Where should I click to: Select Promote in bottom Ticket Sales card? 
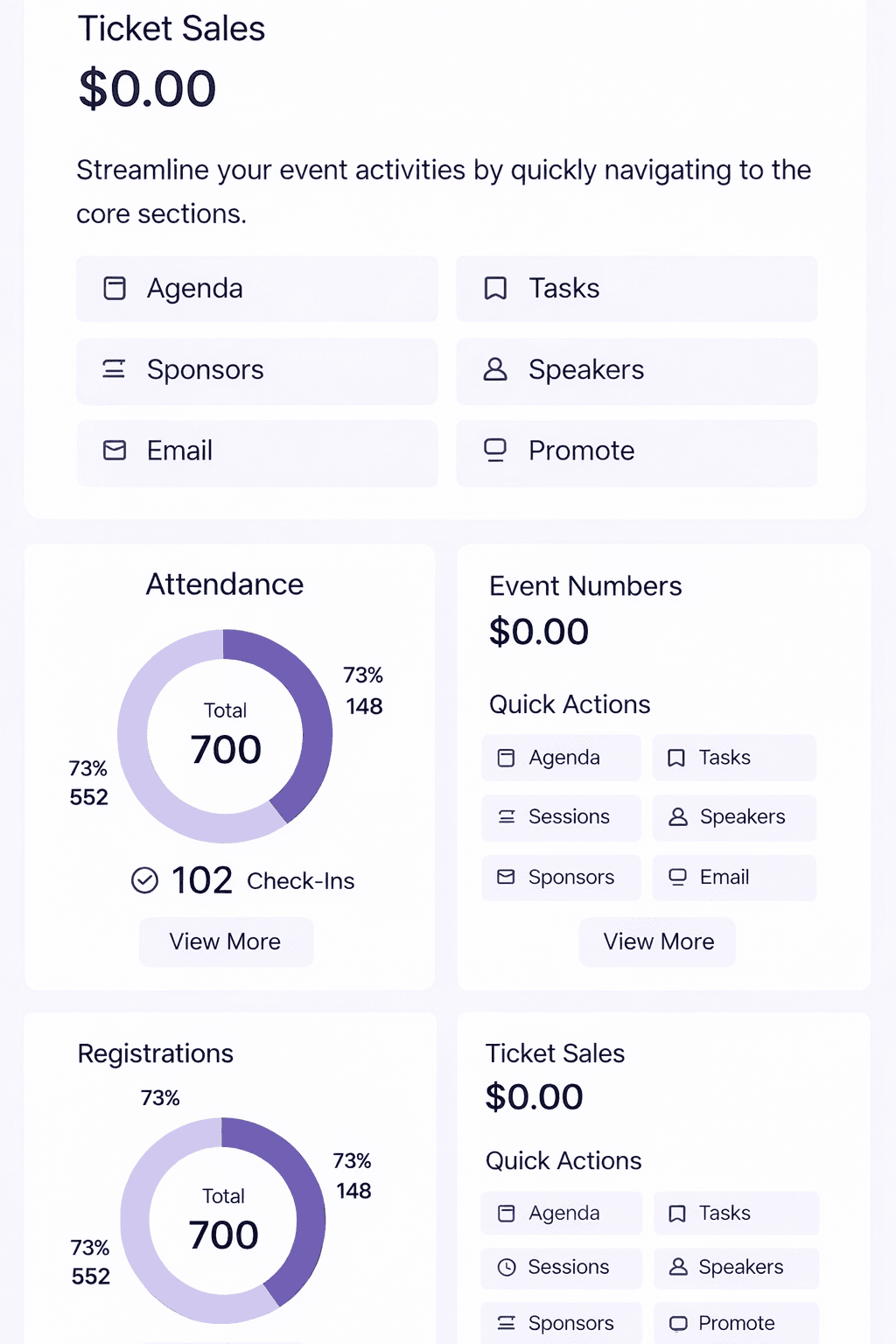[x=736, y=1323]
